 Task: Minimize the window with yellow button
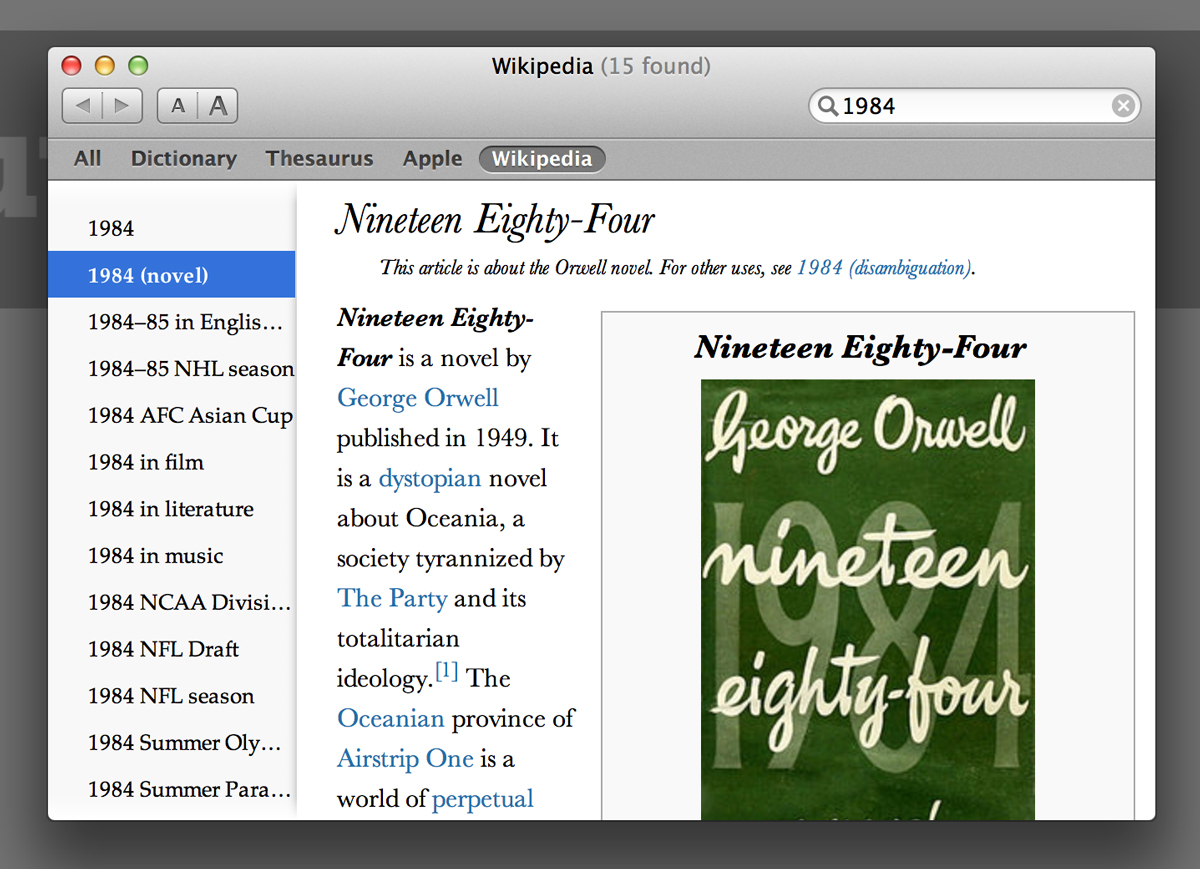(x=105, y=66)
